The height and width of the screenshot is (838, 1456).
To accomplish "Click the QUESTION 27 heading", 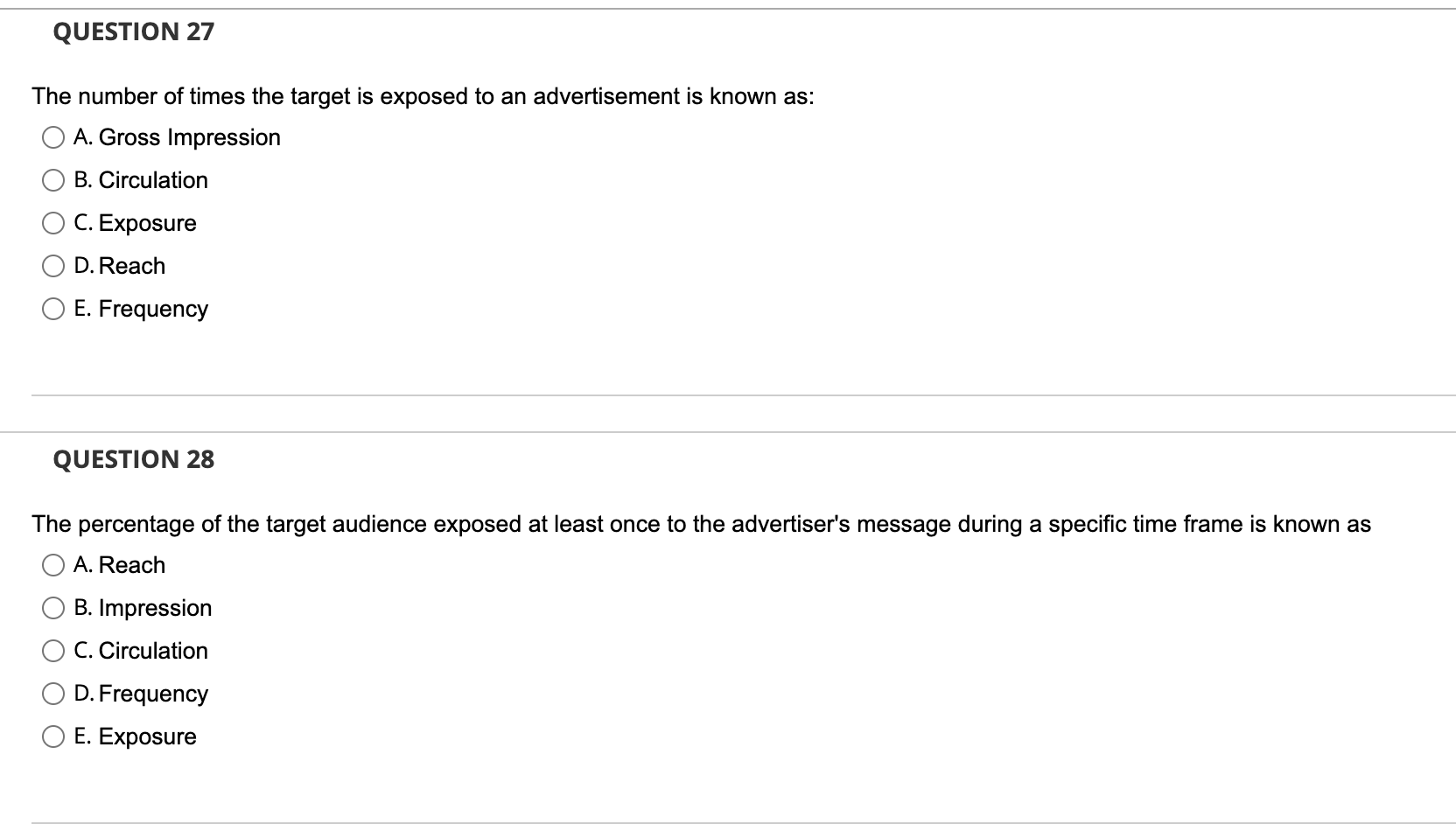I will coord(134,32).
